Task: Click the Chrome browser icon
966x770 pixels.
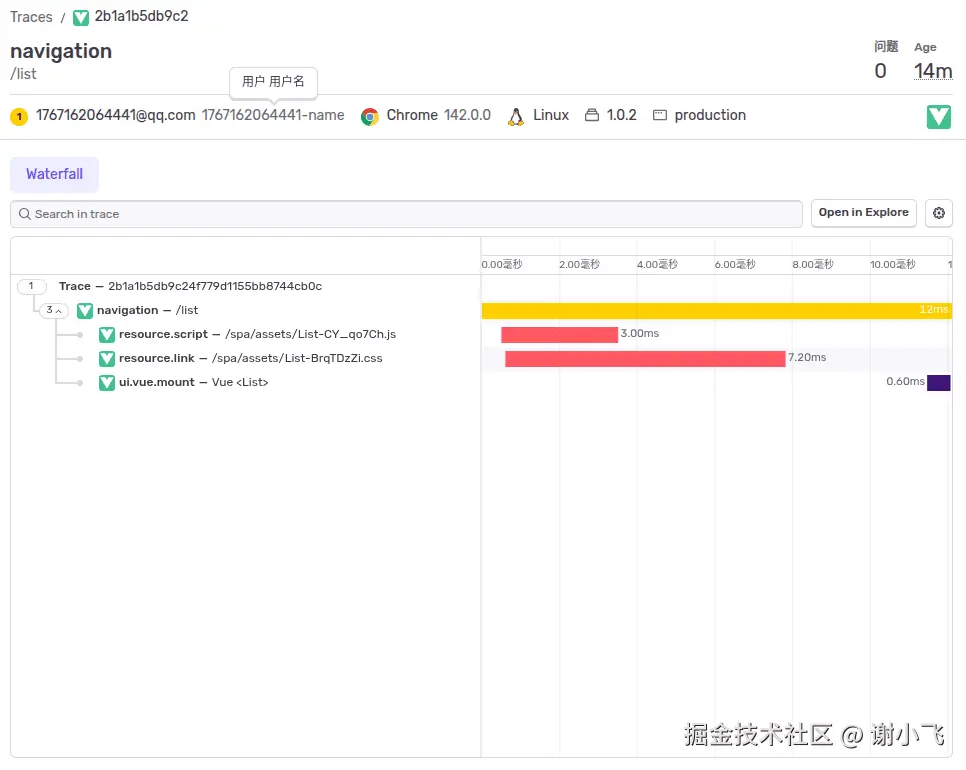Action: 370,115
